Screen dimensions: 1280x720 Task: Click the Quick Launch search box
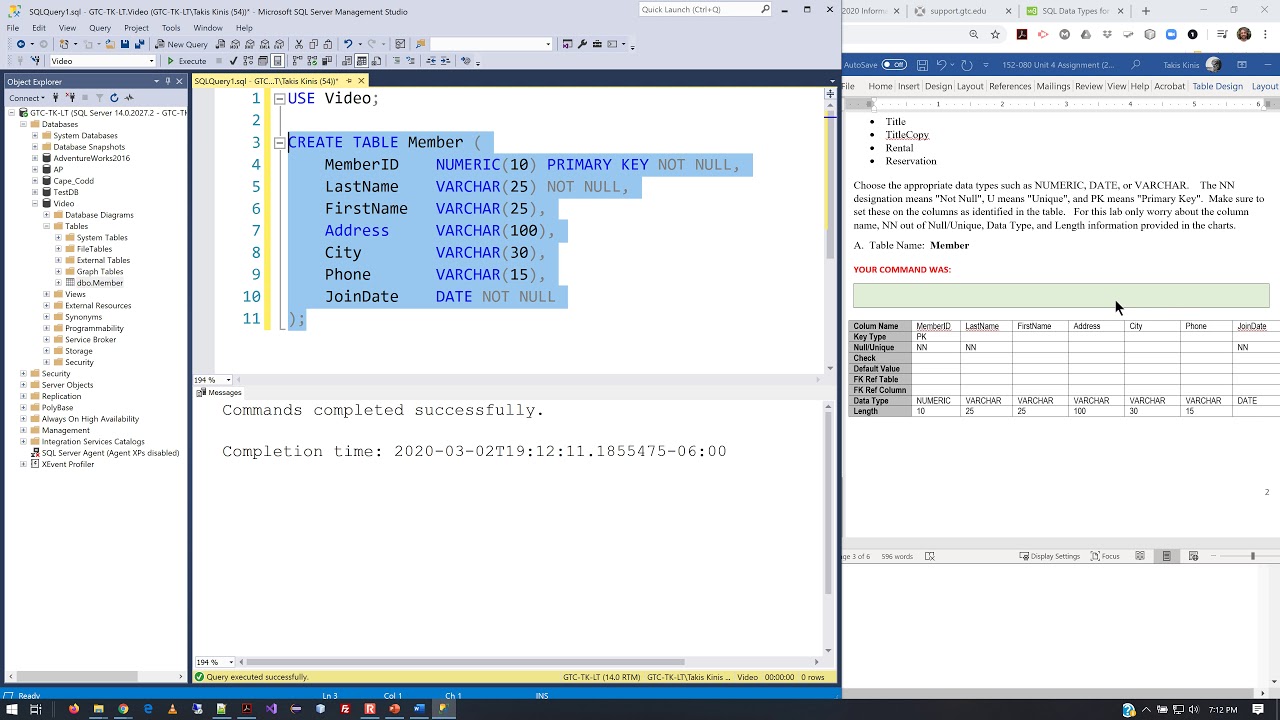pos(705,10)
